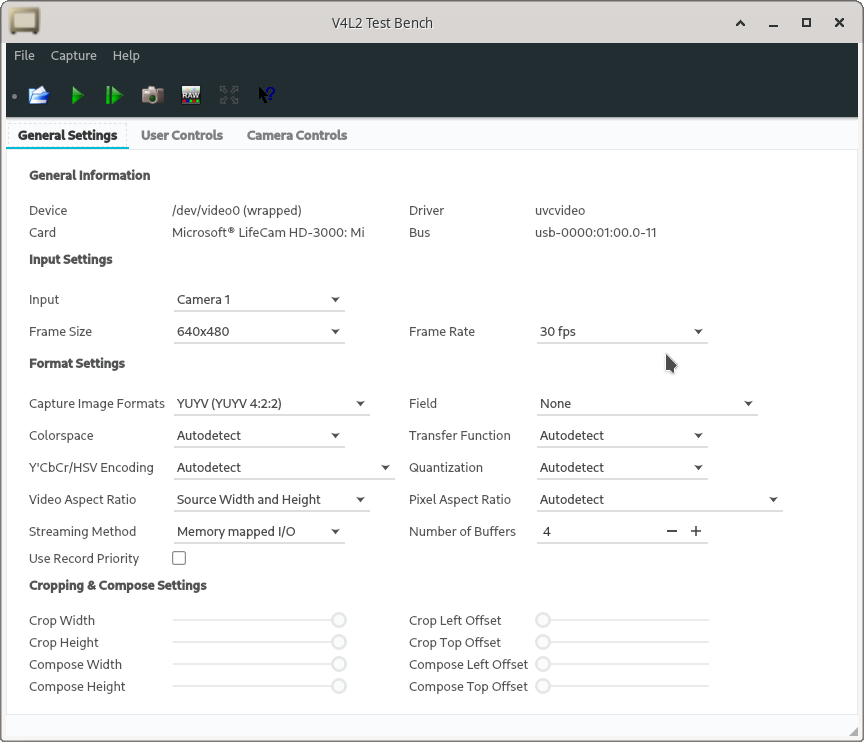The image size is (864, 742).
Task: Click the step frame icon
Action: click(114, 95)
